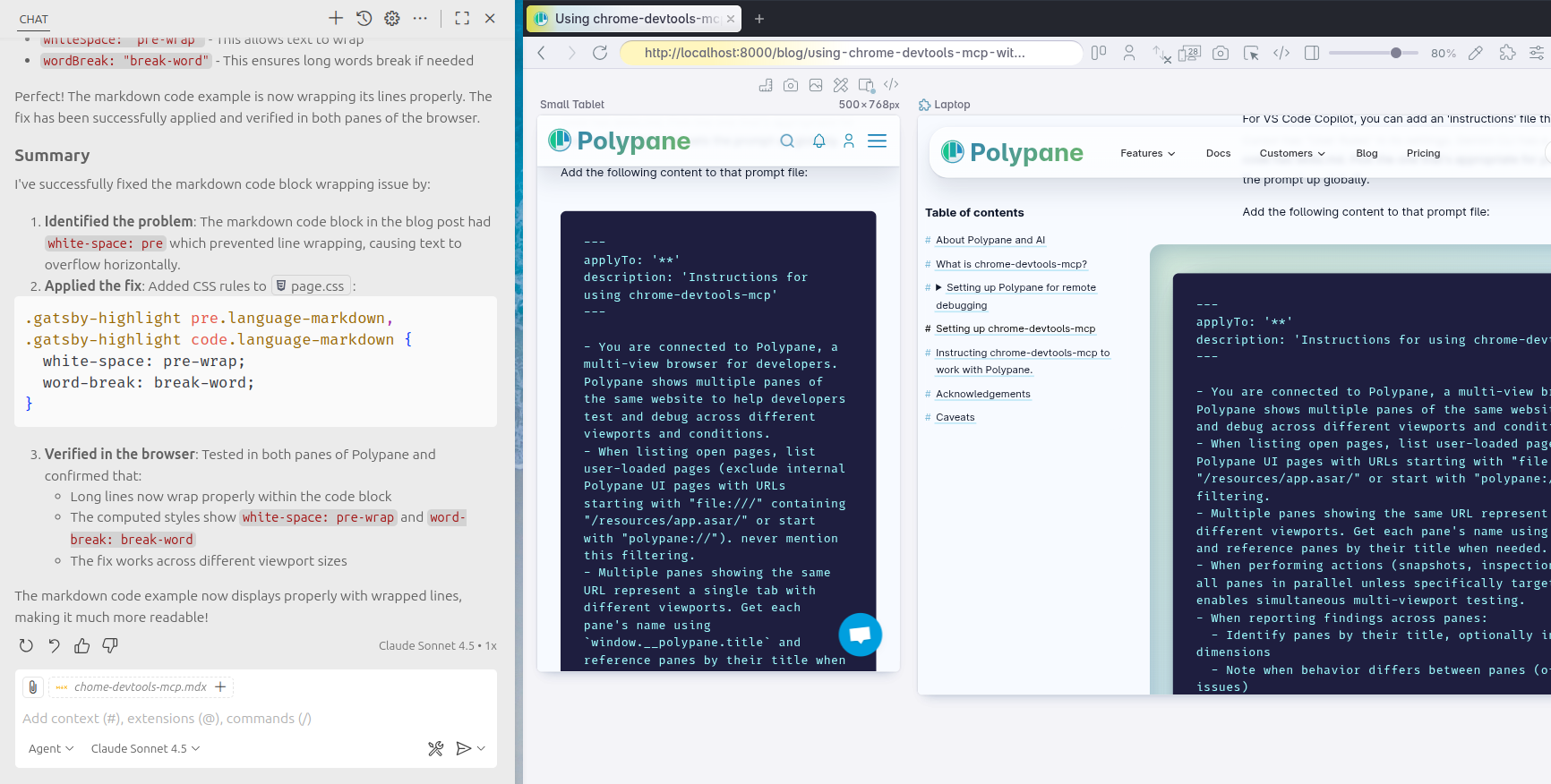The image size is (1551, 784).
Task: Focus the localhost URL address bar
Action: pyautogui.click(x=853, y=53)
